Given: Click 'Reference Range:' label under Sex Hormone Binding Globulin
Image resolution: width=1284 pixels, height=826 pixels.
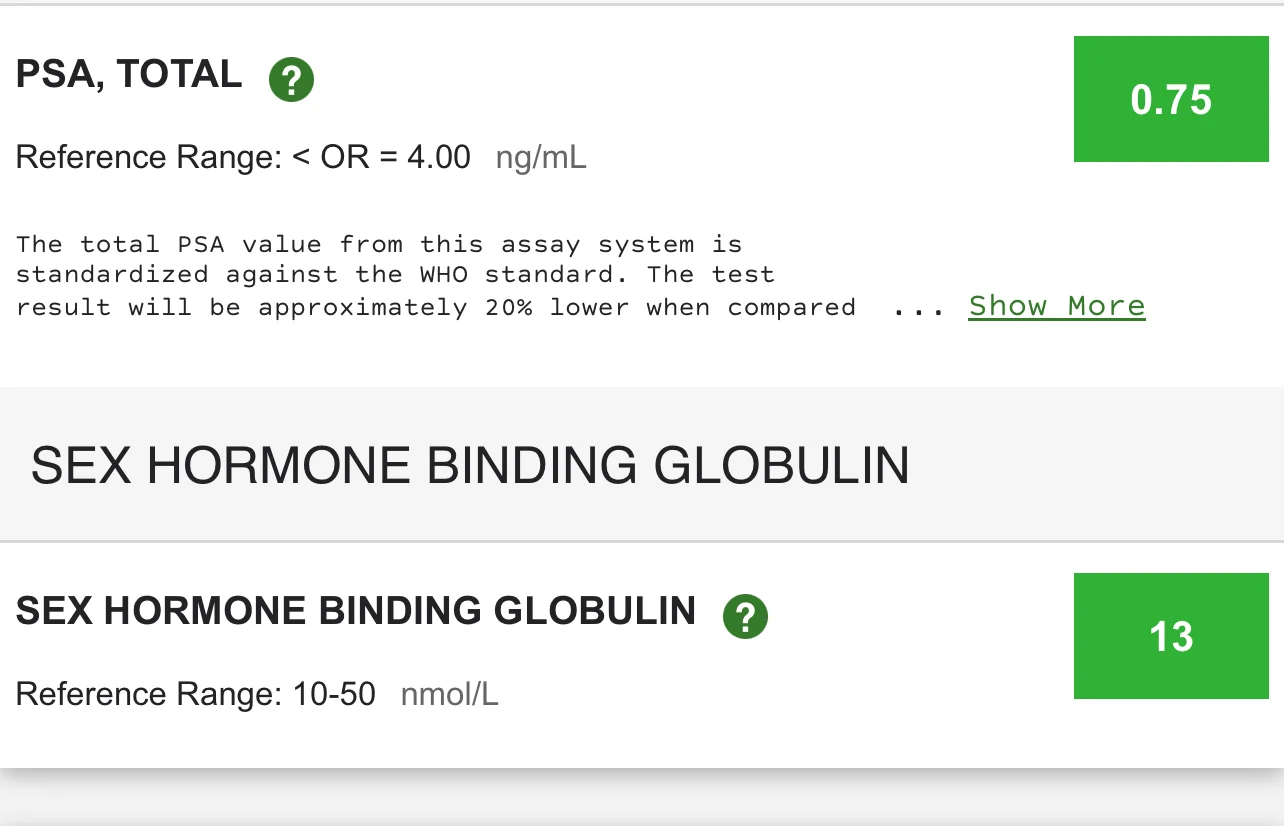Looking at the screenshot, I should click(x=150, y=694).
